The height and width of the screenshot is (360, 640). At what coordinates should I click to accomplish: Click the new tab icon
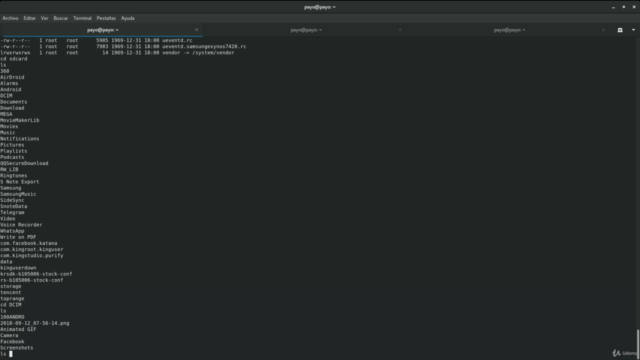pyautogui.click(x=620, y=30)
